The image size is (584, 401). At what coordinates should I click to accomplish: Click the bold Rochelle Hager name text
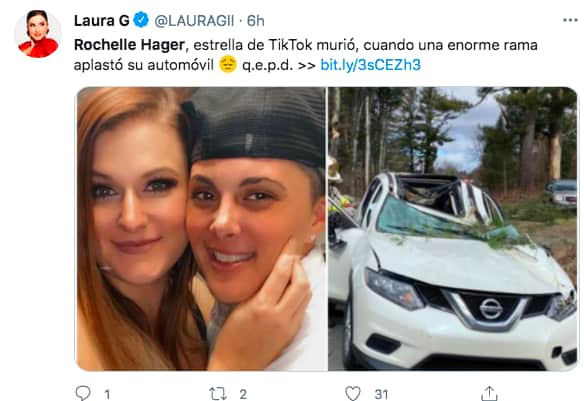129,45
